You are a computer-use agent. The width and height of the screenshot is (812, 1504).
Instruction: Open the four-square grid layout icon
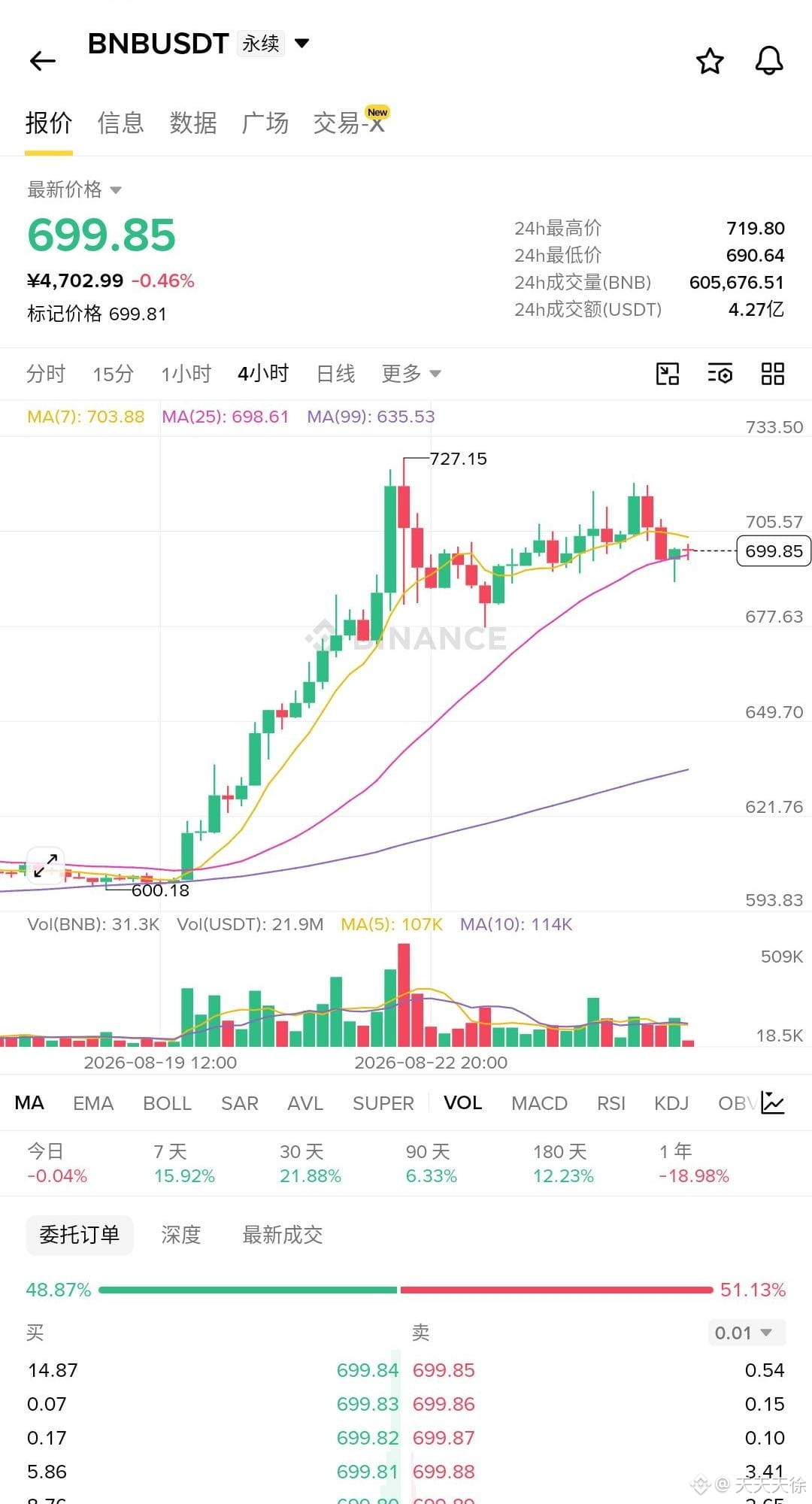773,374
